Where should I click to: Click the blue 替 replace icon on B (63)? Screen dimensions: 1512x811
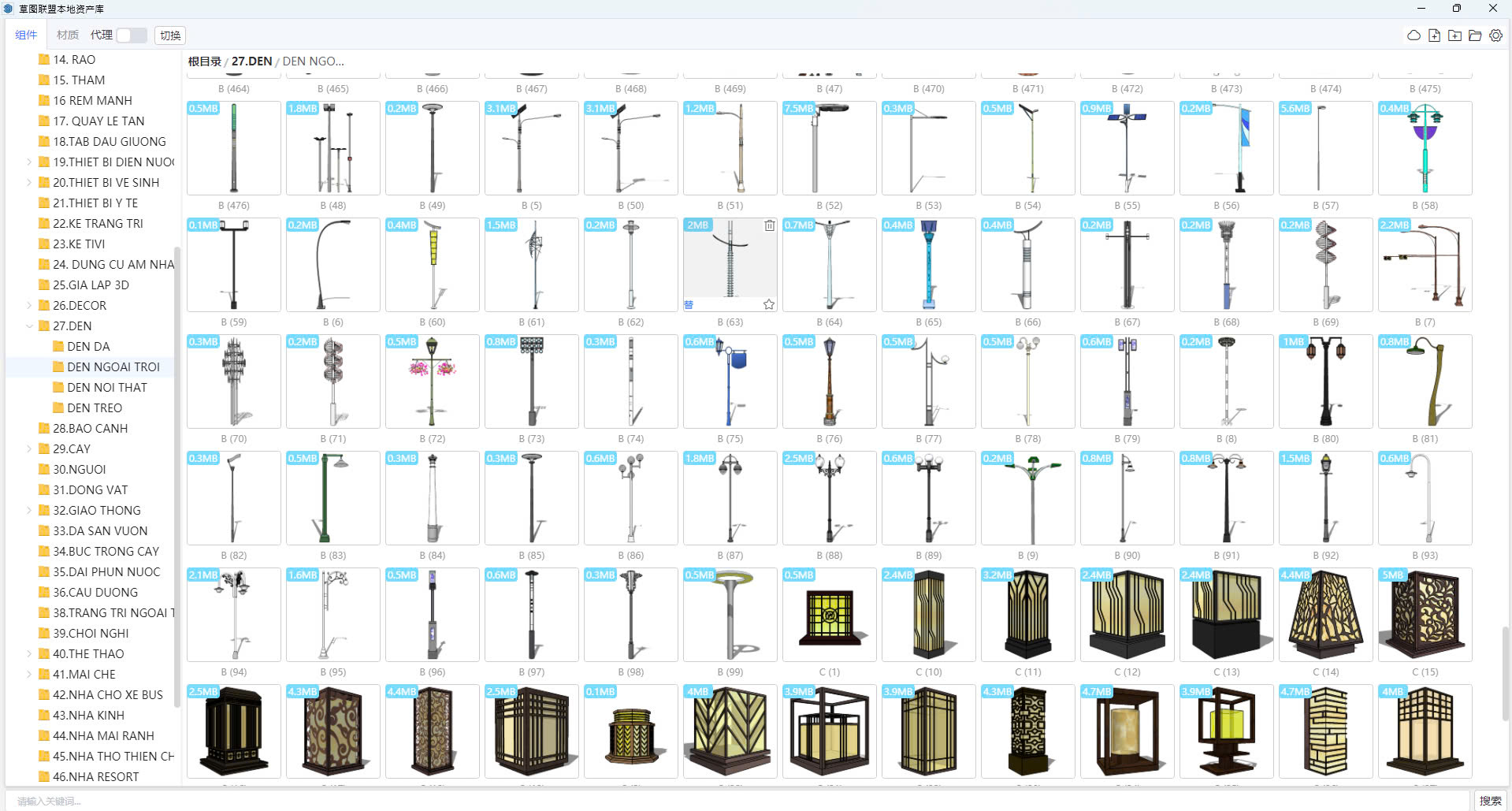(x=689, y=305)
